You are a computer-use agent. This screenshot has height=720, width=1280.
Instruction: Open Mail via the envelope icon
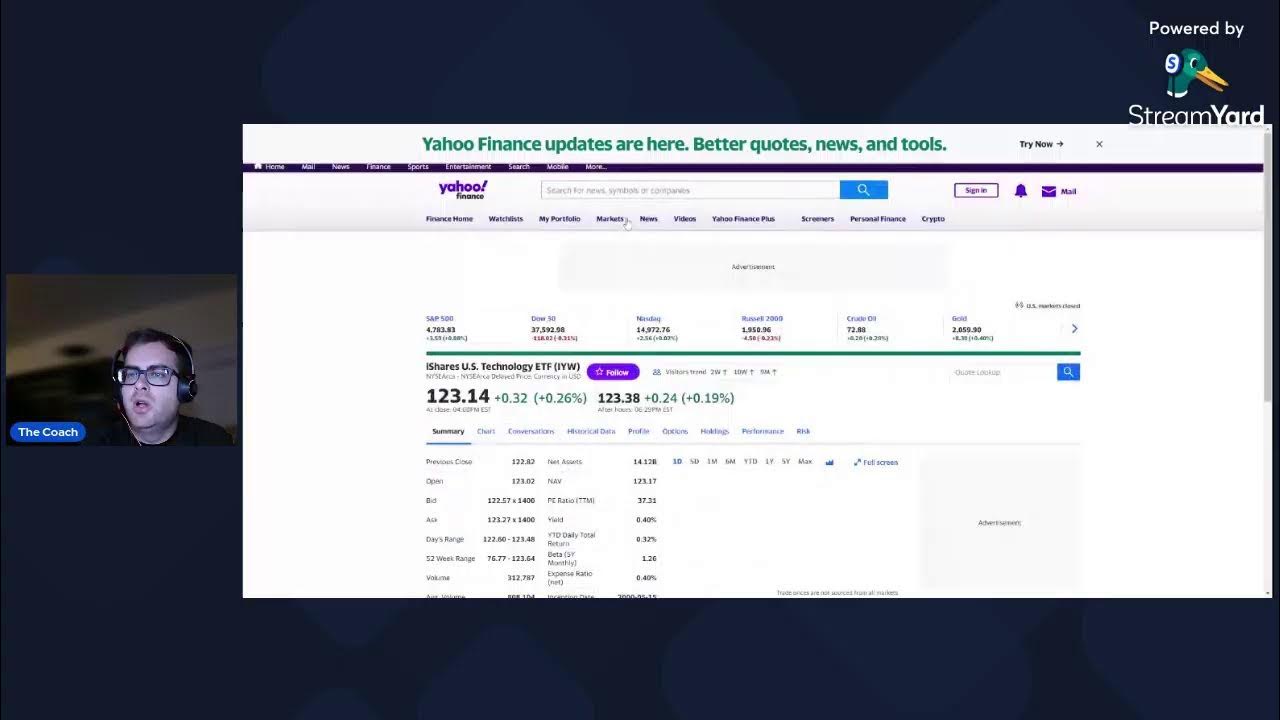(1048, 191)
